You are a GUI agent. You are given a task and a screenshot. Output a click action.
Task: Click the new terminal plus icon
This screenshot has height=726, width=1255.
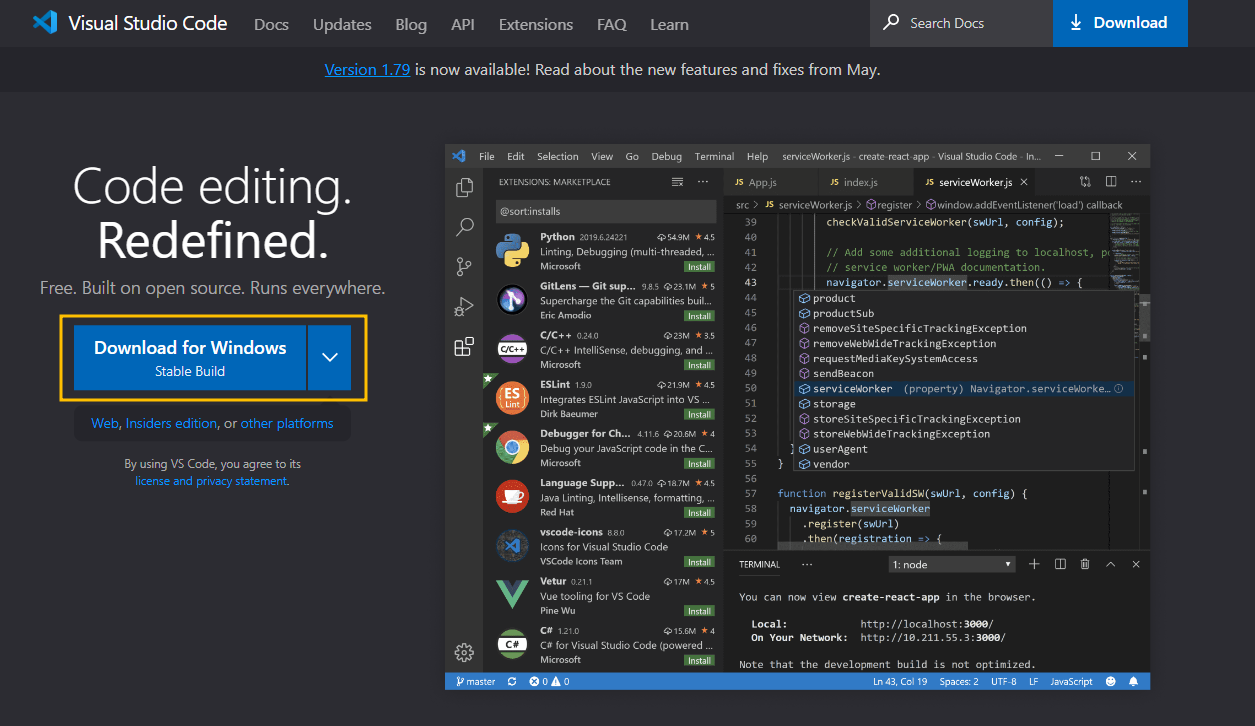click(x=1034, y=564)
